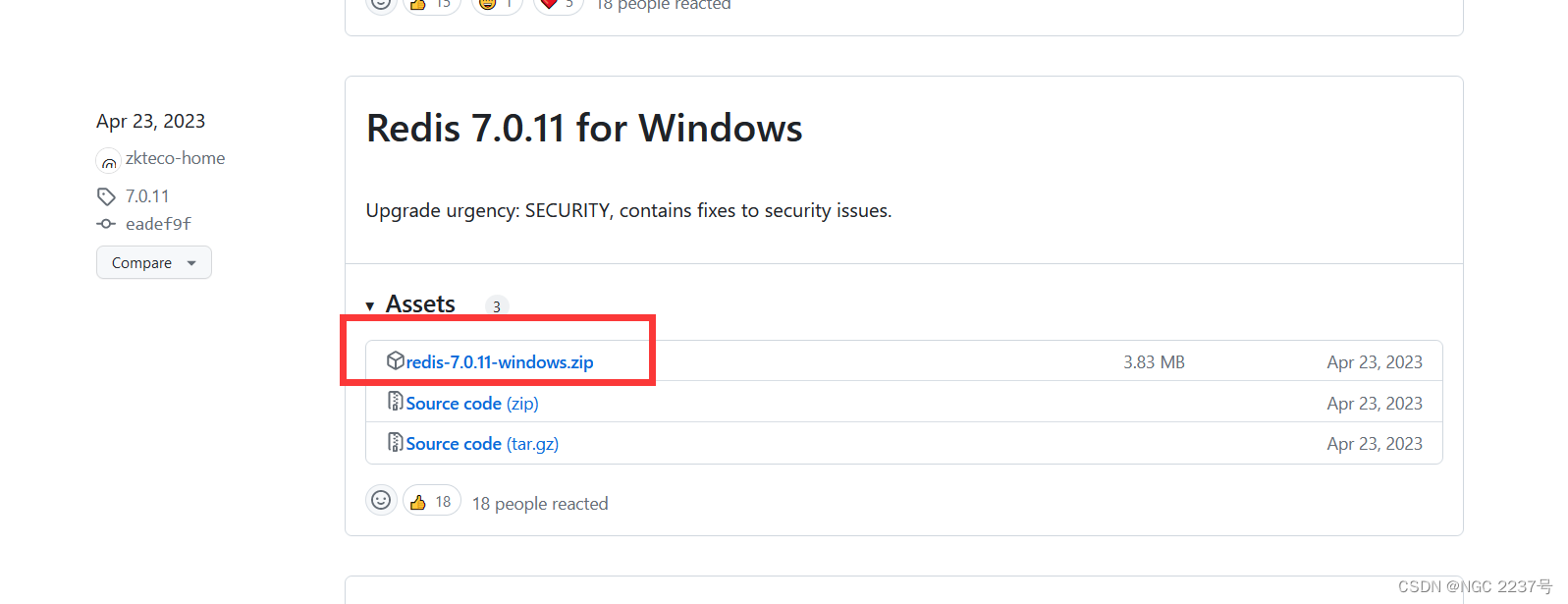1568x604 pixels.
Task: Open the Source code (tar.gz) link
Action: (x=482, y=444)
